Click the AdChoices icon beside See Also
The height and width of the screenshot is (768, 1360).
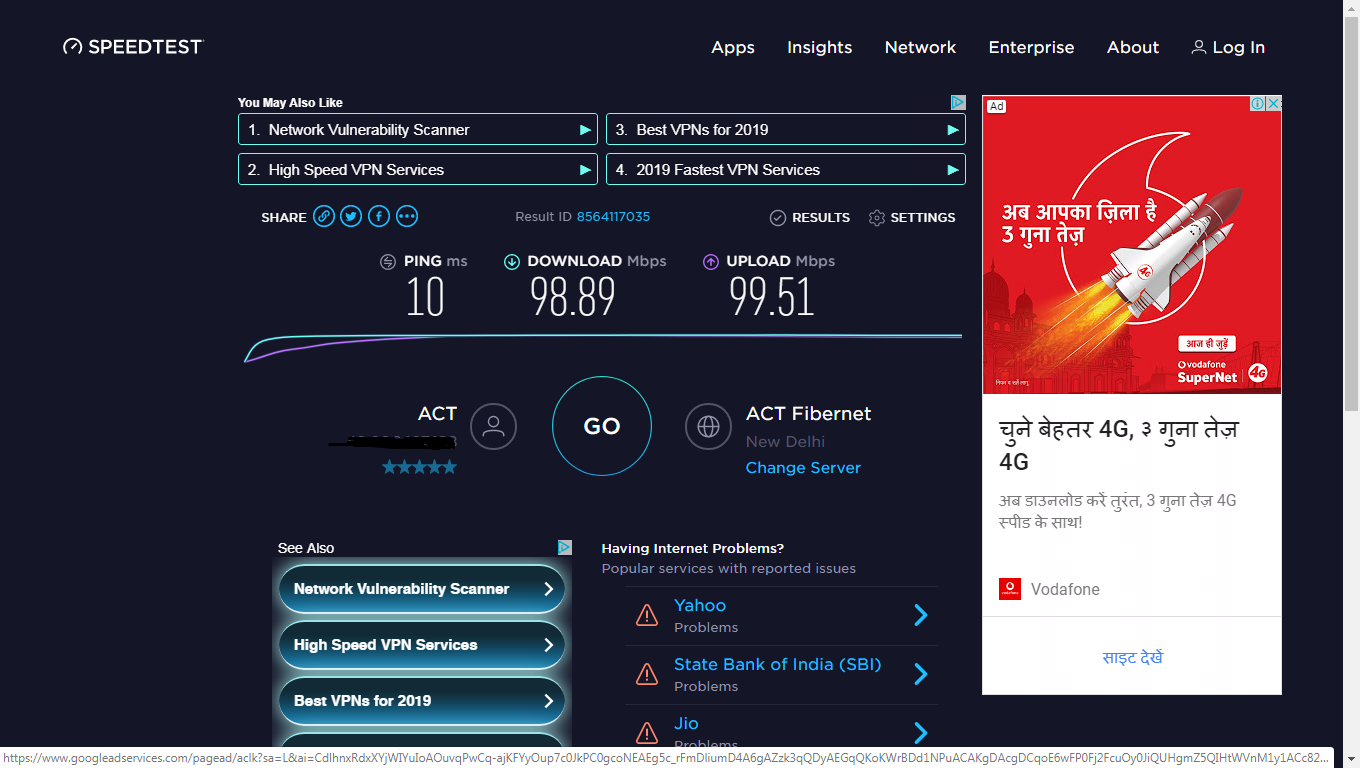click(x=565, y=548)
